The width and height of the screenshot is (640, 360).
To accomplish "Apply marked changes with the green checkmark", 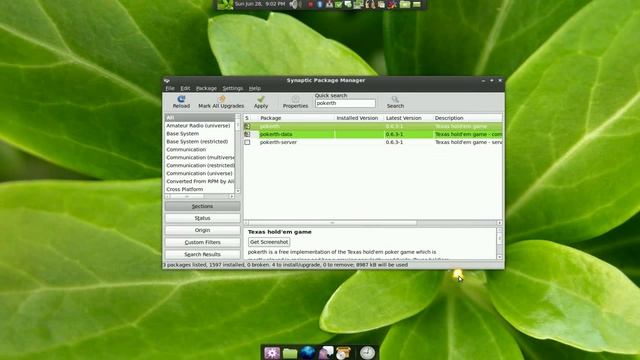I will [x=261, y=99].
